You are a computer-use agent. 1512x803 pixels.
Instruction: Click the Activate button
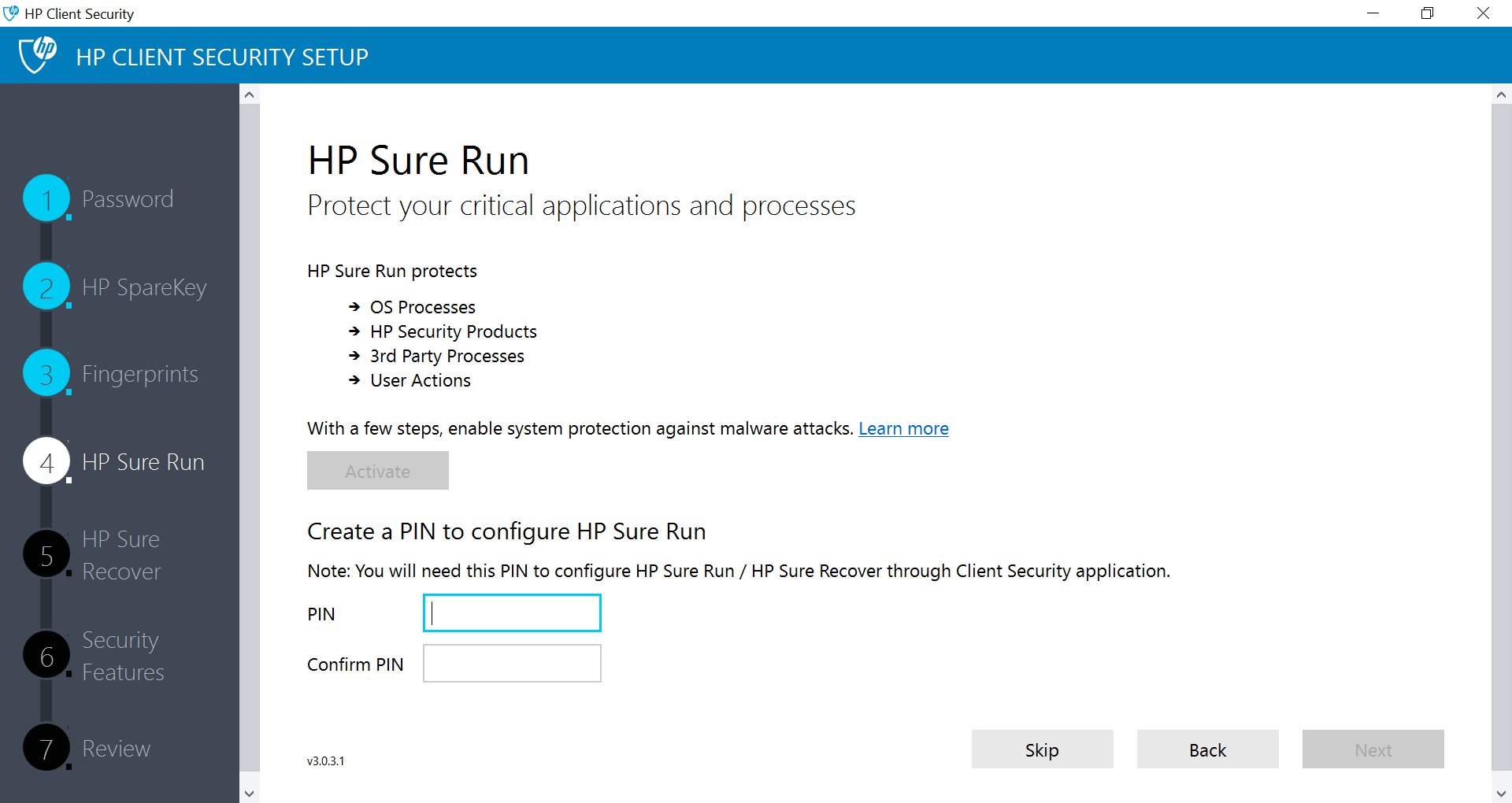click(x=378, y=471)
